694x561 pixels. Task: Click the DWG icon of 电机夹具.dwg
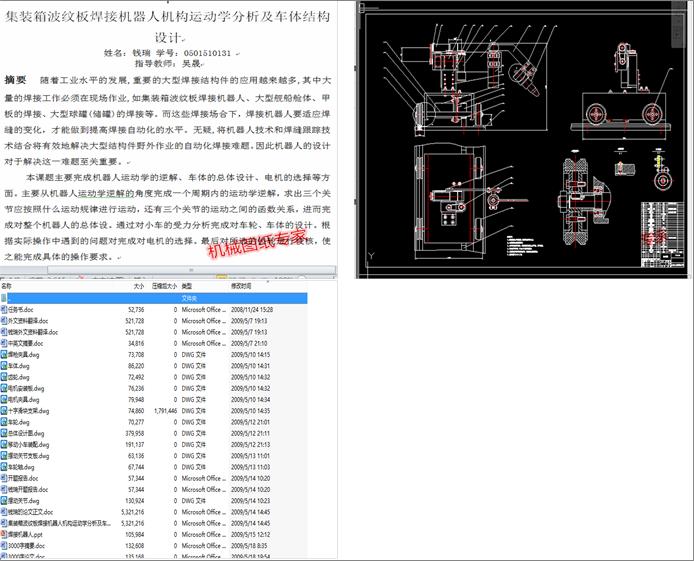pos(4,400)
